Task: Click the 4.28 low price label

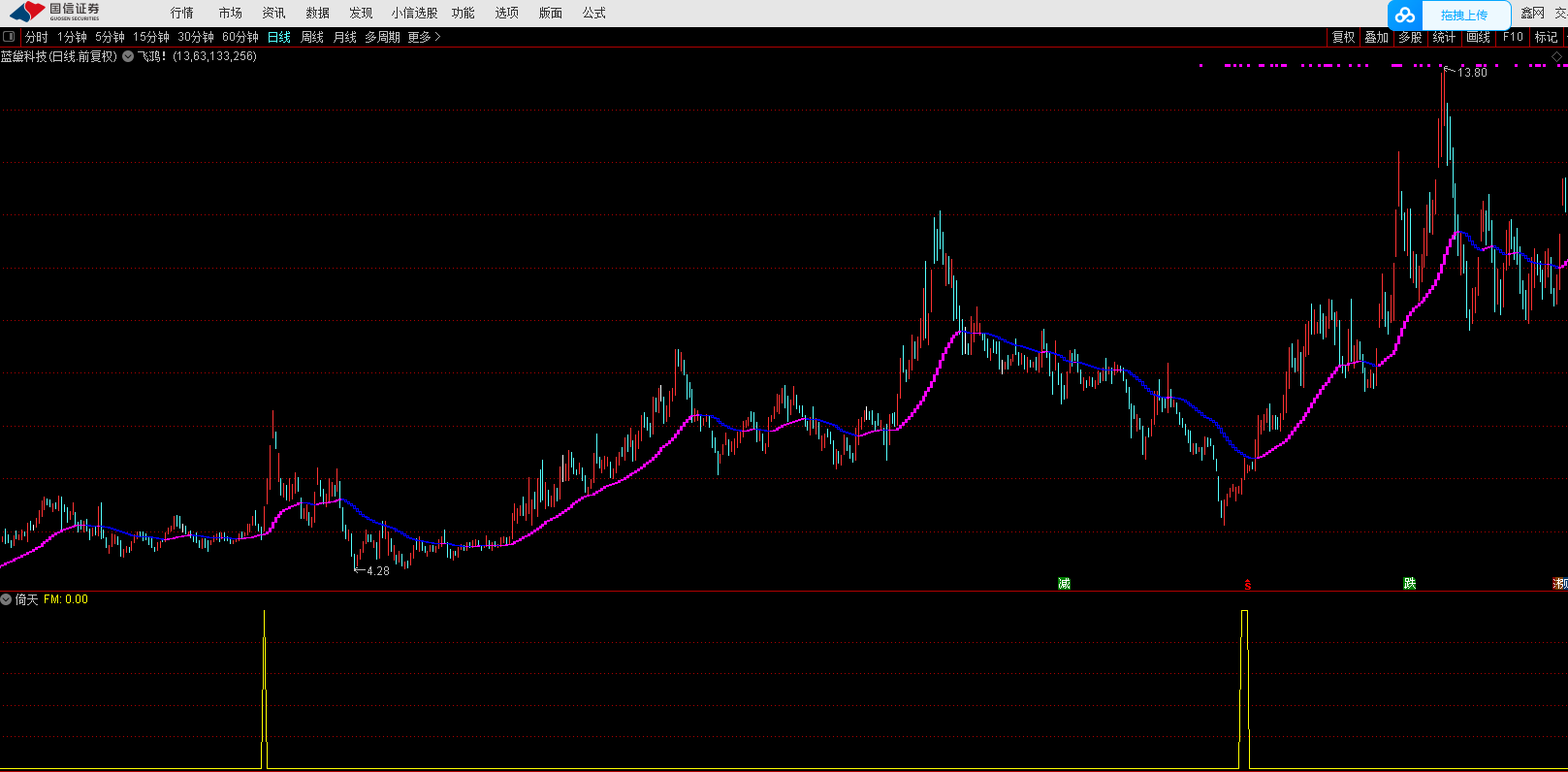Action: [x=378, y=570]
